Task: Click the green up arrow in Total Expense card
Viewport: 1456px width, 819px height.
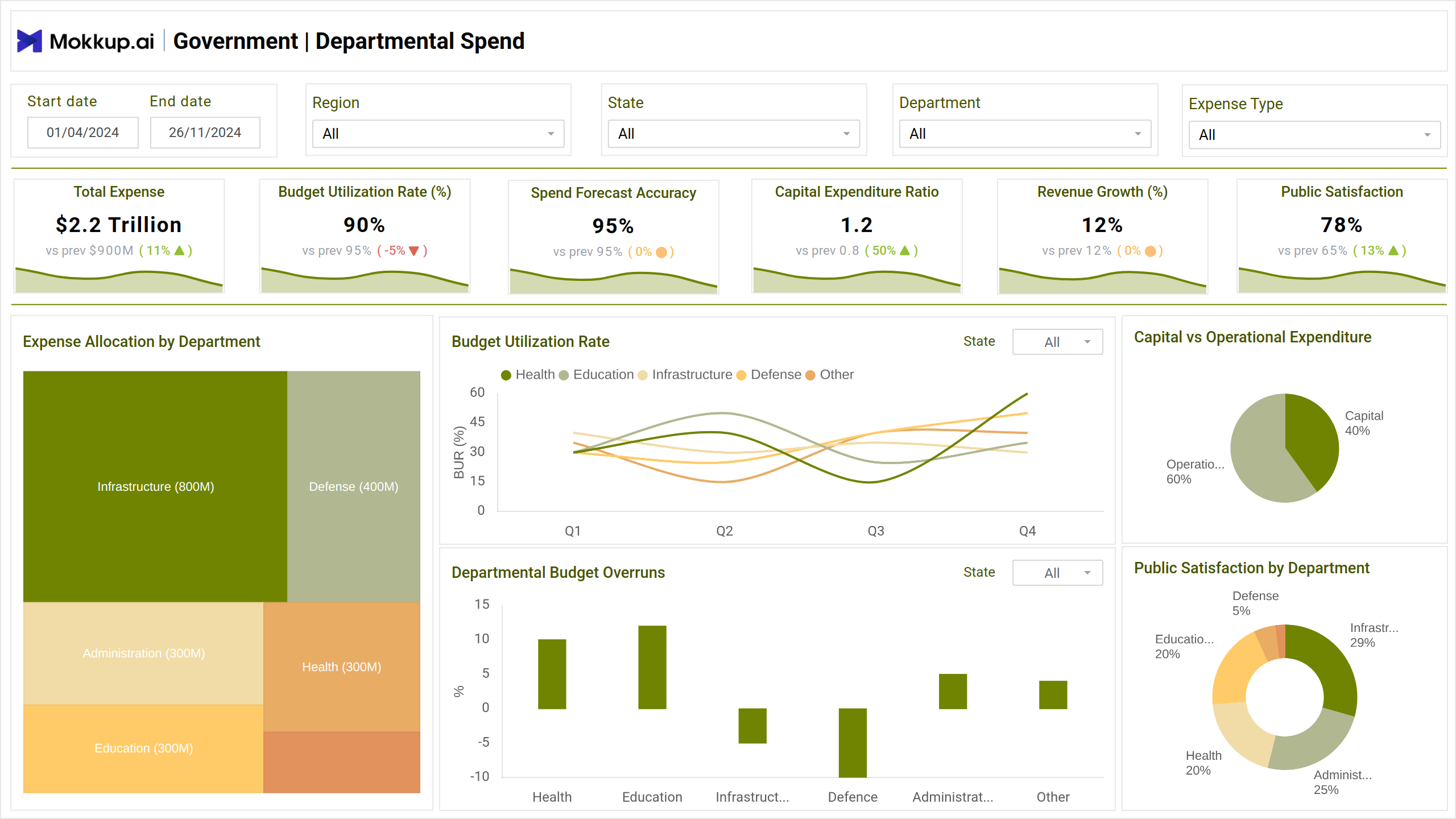Action: (x=179, y=250)
